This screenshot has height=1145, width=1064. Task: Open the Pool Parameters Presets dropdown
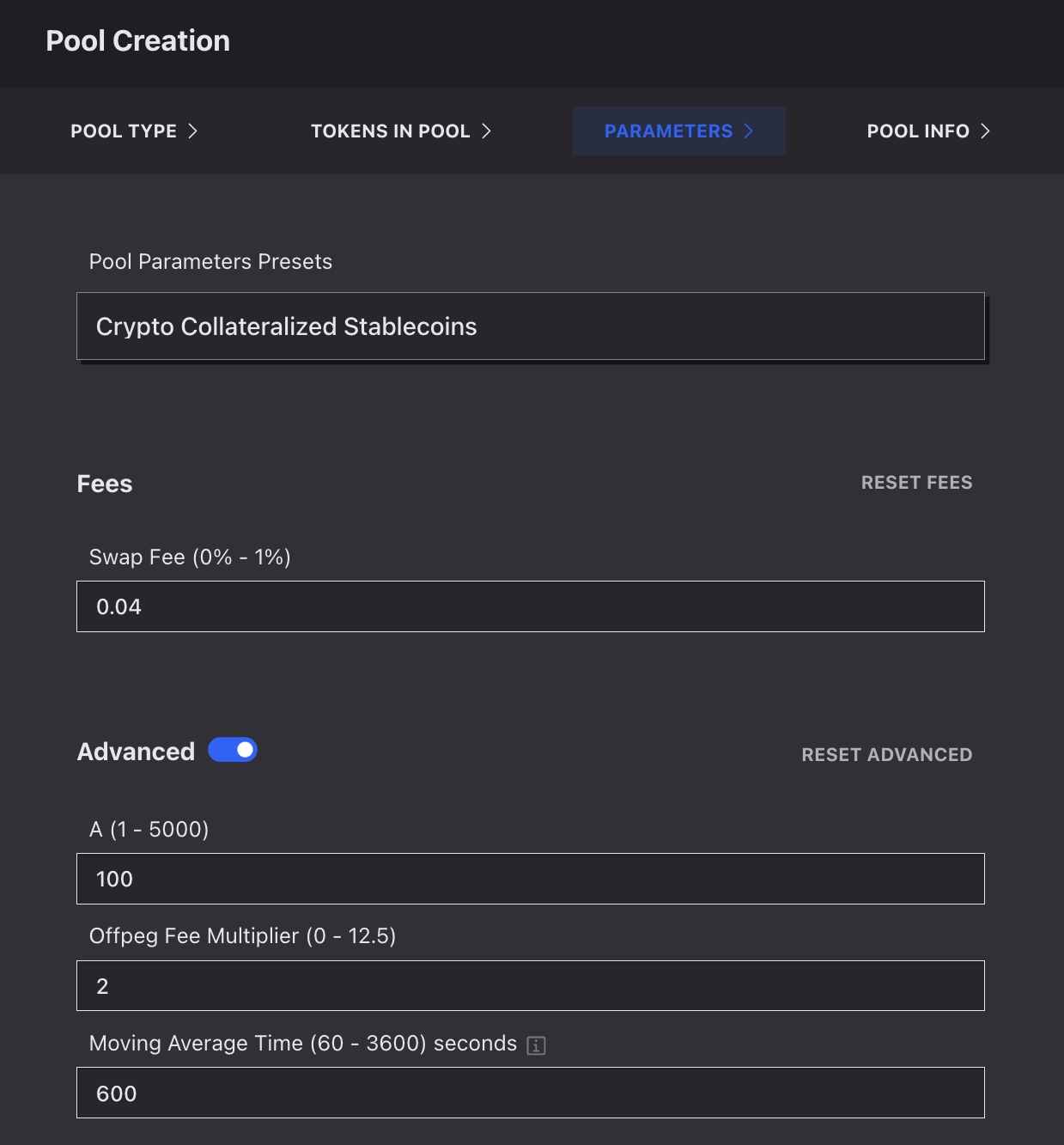pyautogui.click(x=530, y=326)
